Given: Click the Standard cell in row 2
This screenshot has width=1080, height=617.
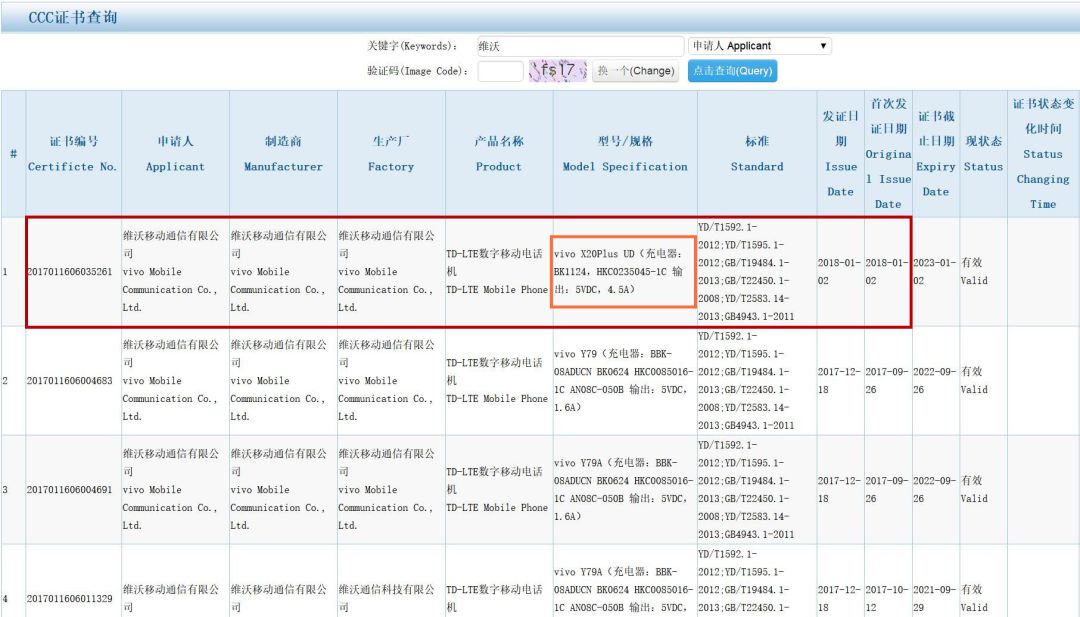Looking at the screenshot, I should pyautogui.click(x=757, y=380).
